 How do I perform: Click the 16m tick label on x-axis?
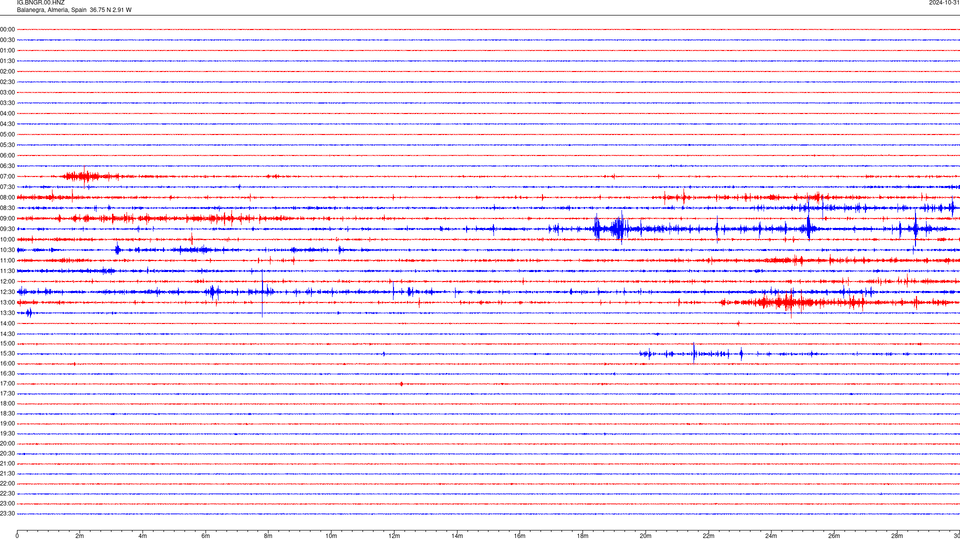tap(520, 536)
